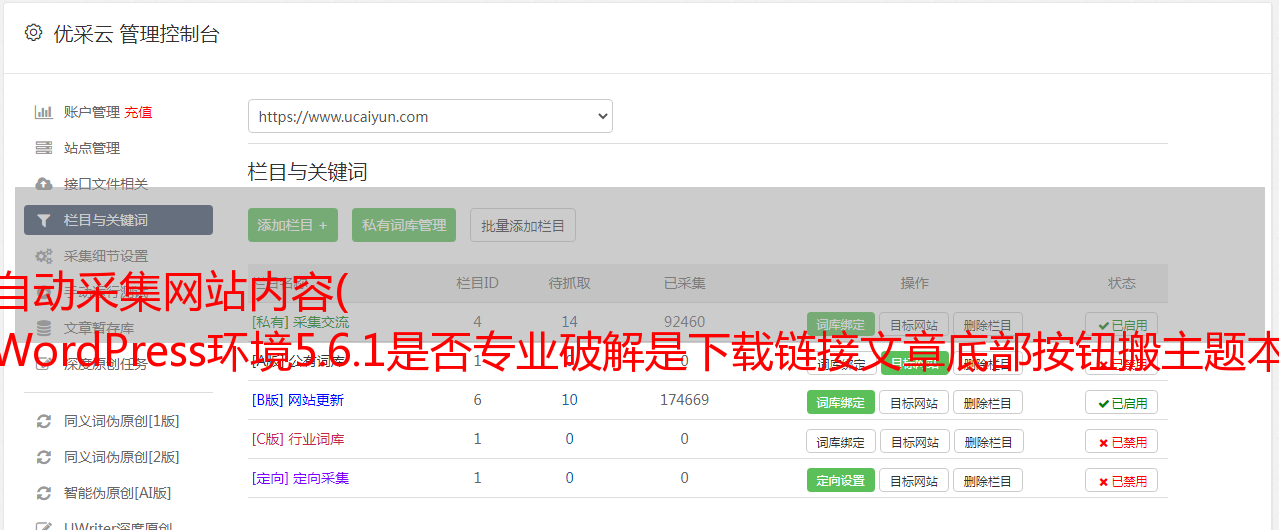Screen dimensions: 1279x530
Task: Click the gear icon beside 优采云 管理控制台
Action: tap(33, 33)
